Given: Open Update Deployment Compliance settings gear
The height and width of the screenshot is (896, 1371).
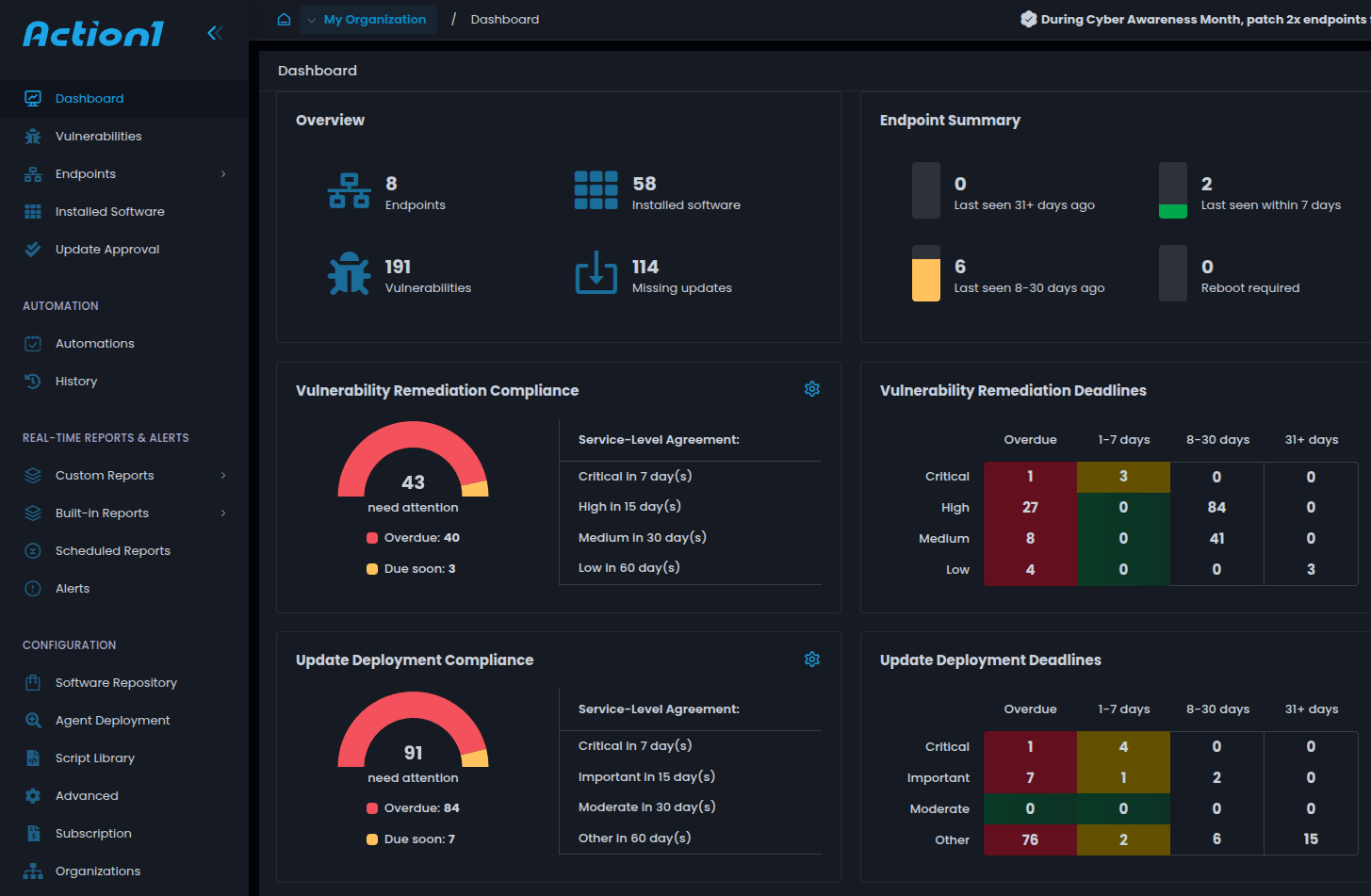Looking at the screenshot, I should (x=811, y=660).
